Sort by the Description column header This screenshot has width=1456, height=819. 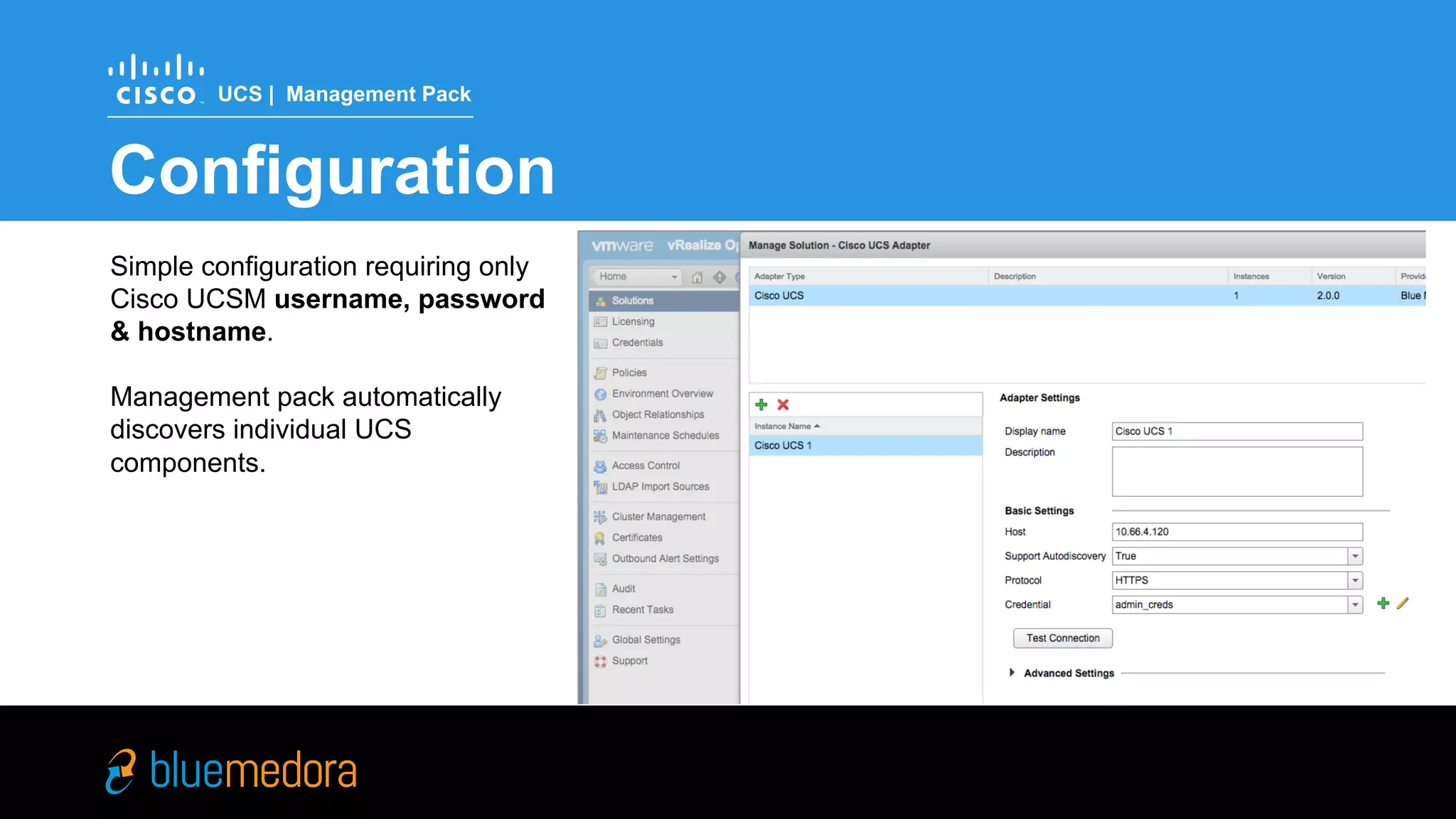(1108, 277)
